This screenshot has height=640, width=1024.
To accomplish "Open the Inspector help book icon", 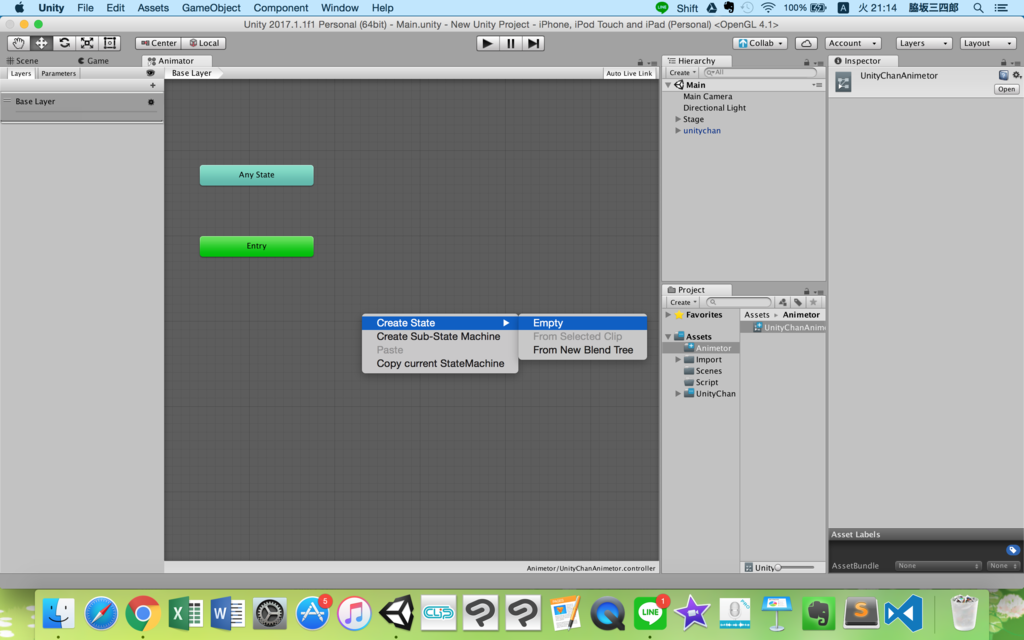I will 1004,75.
